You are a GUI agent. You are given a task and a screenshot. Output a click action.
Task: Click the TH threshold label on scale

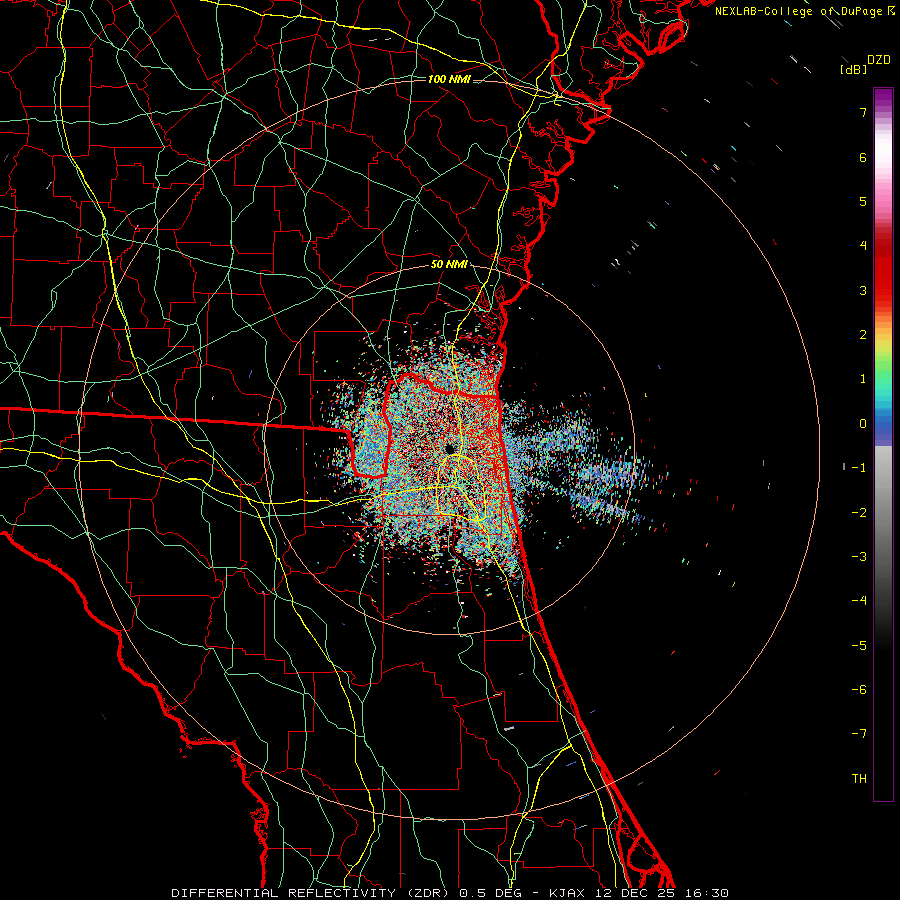(859, 779)
